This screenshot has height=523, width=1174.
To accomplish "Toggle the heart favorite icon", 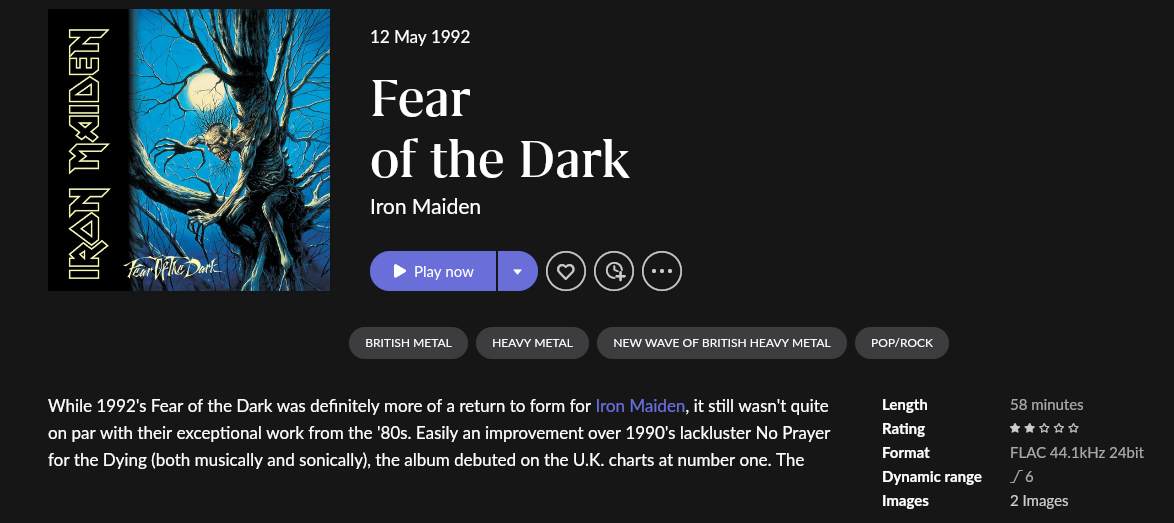I will (x=566, y=271).
